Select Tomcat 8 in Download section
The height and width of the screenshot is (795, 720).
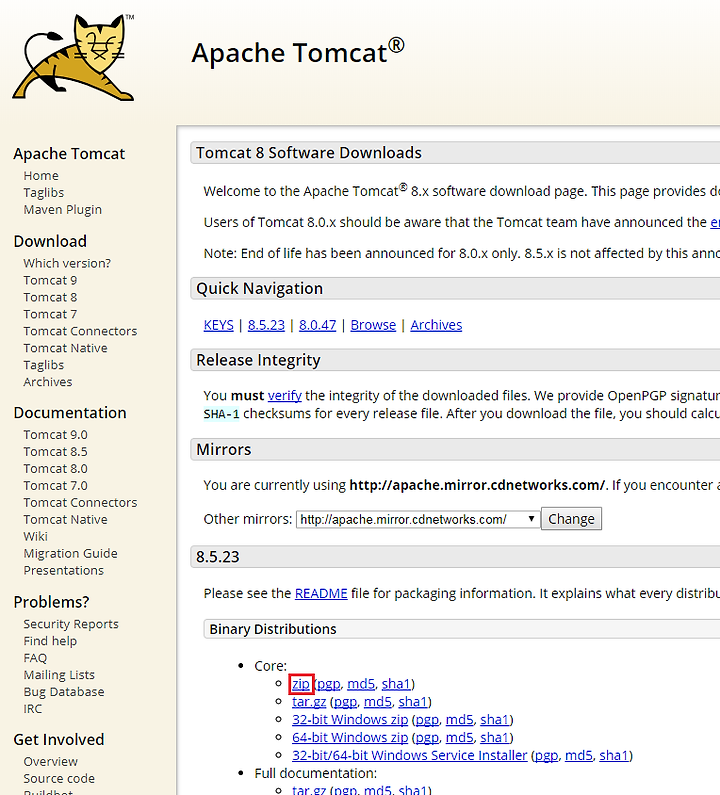50,297
